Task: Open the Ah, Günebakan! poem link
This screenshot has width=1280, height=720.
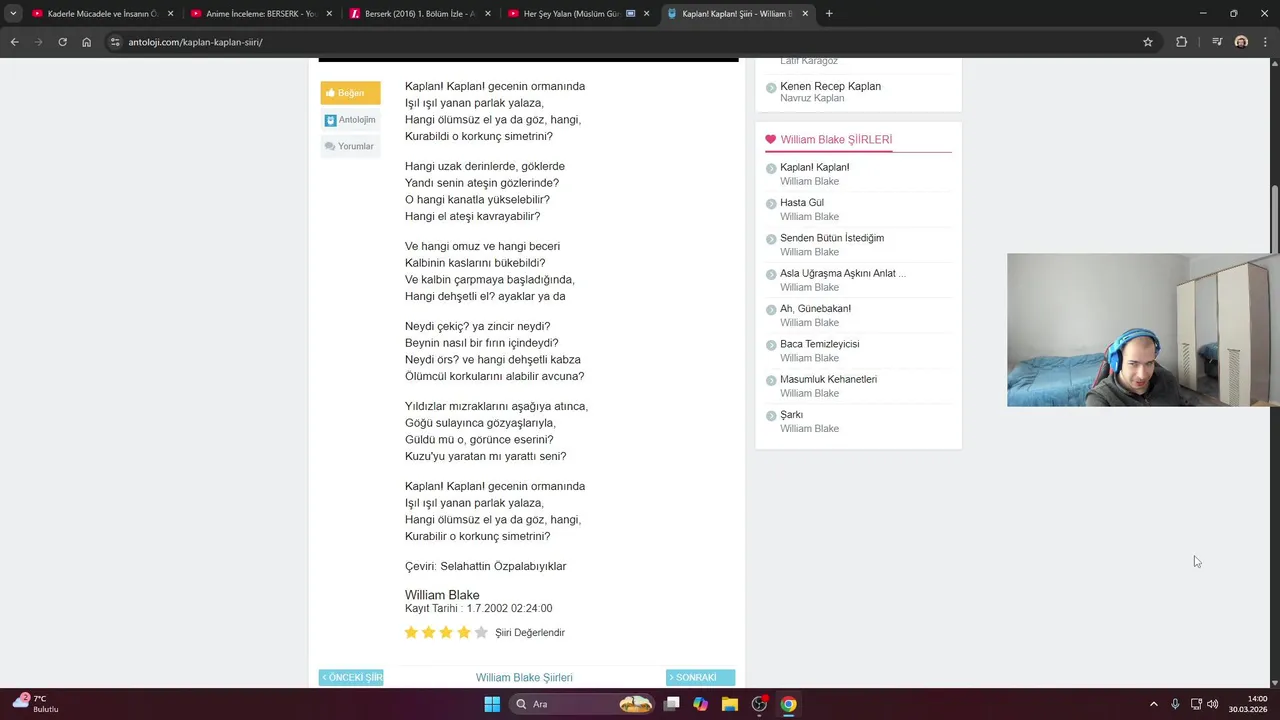Action: coord(815,309)
